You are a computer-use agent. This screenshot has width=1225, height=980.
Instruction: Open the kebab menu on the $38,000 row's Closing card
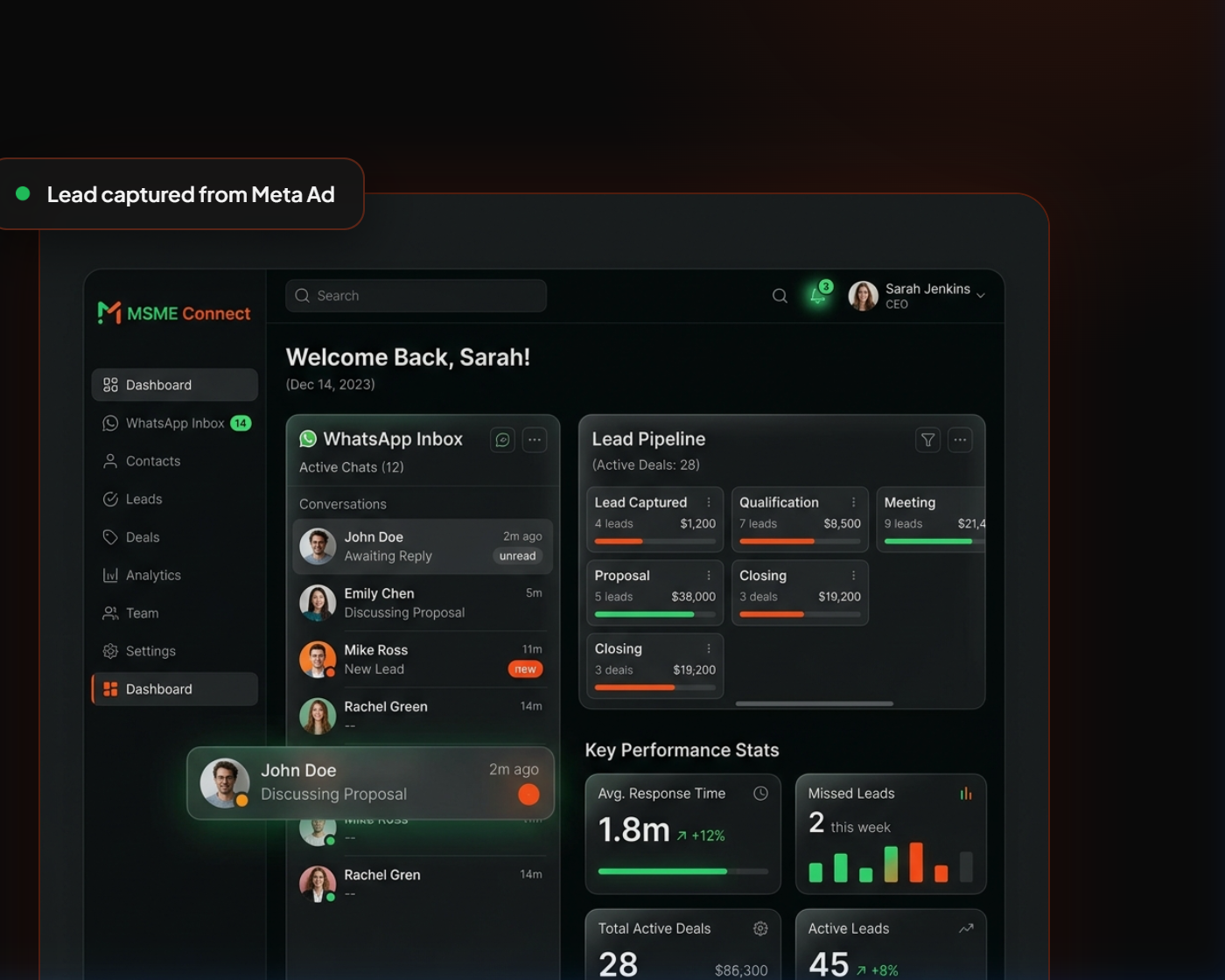[853, 576]
